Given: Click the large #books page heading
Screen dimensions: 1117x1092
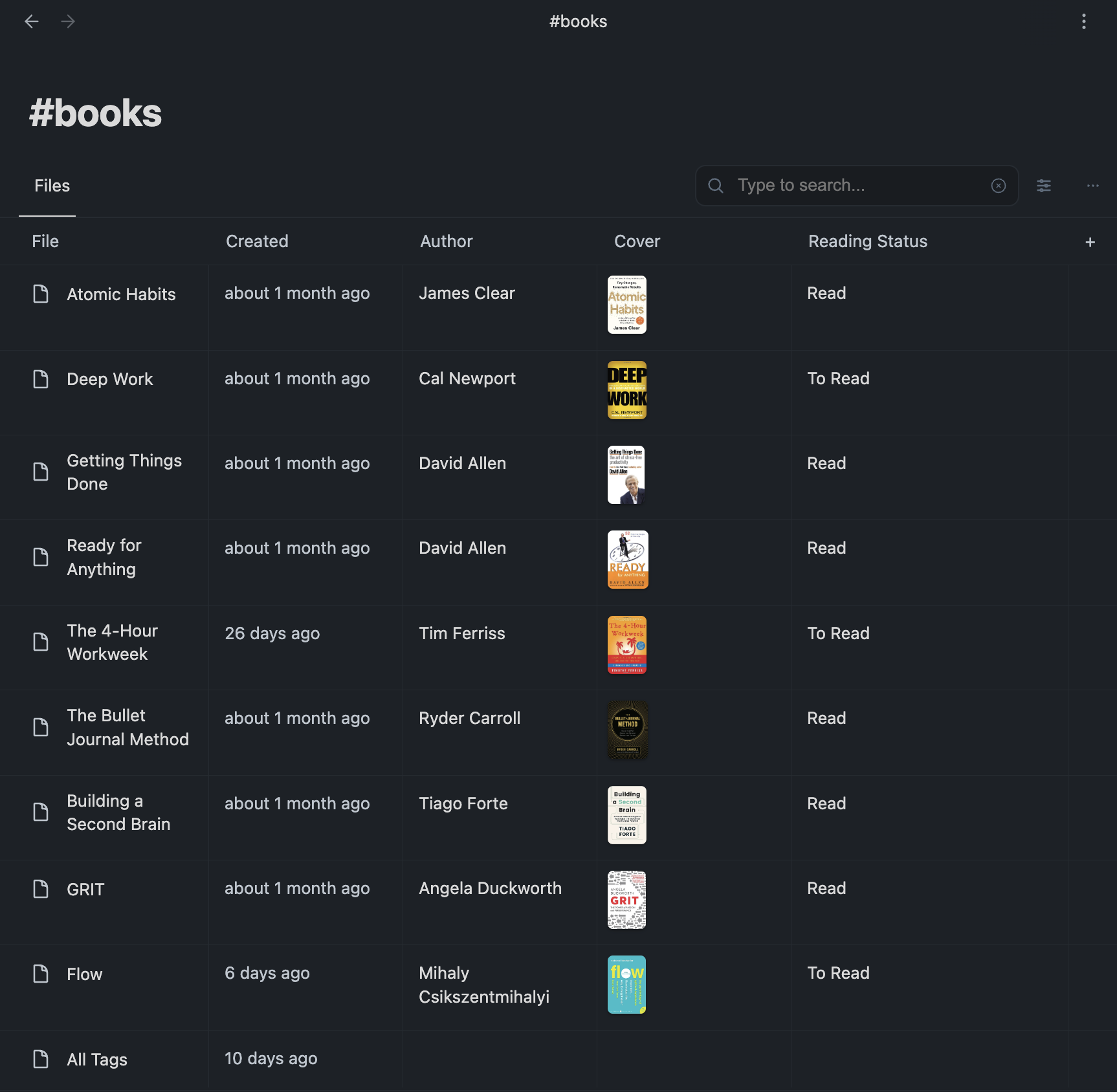Looking at the screenshot, I should click(96, 113).
